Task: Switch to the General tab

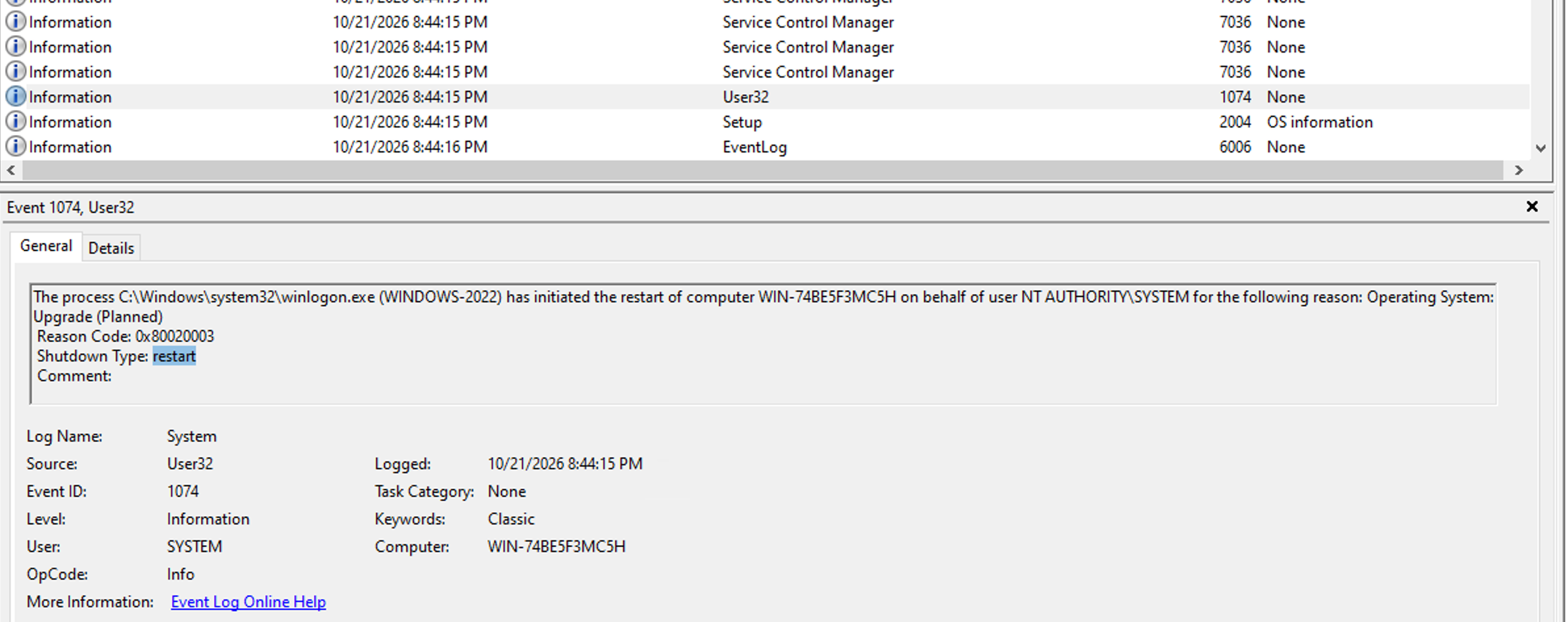Action: (46, 246)
